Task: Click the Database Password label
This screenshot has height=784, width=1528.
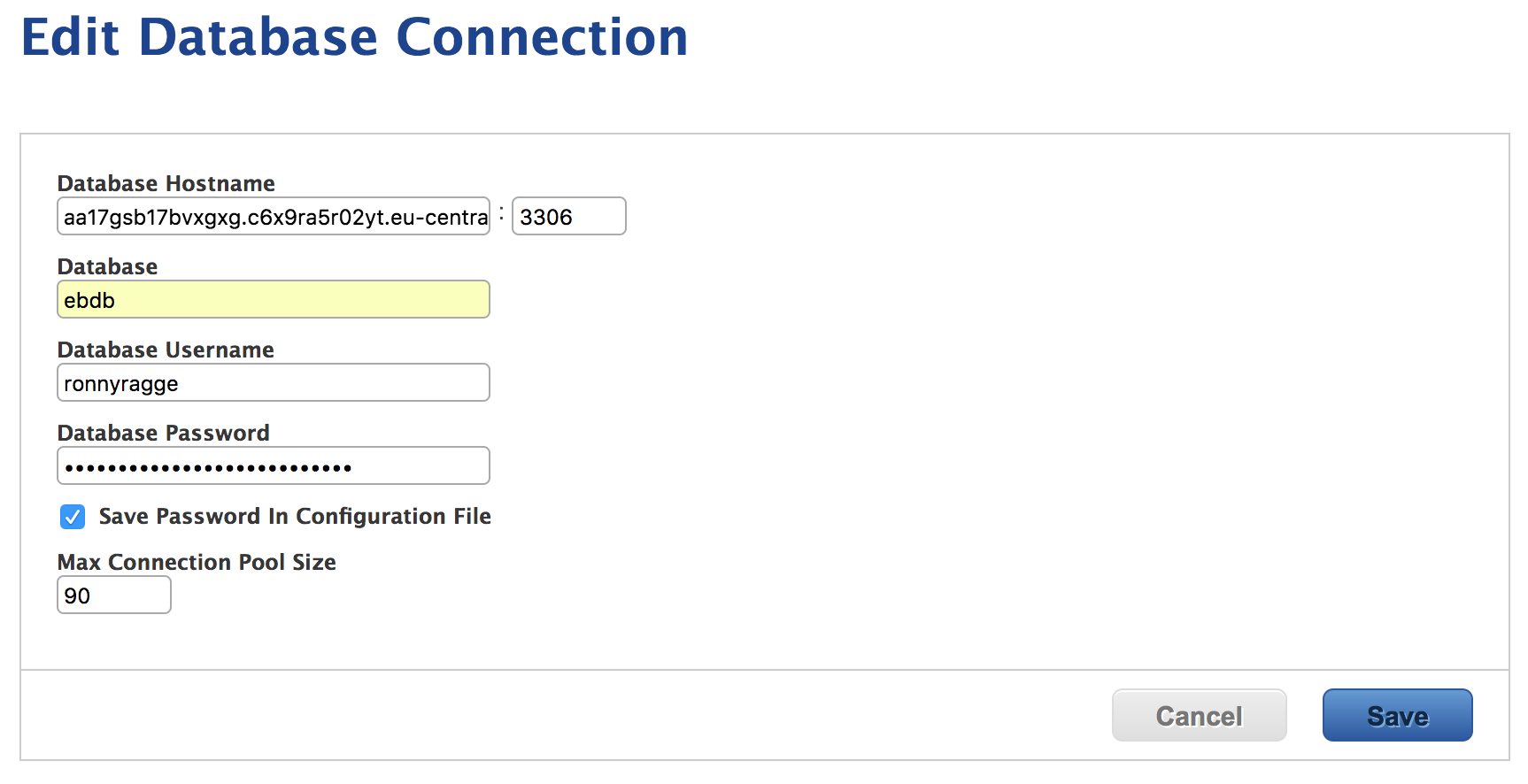Action: (164, 433)
